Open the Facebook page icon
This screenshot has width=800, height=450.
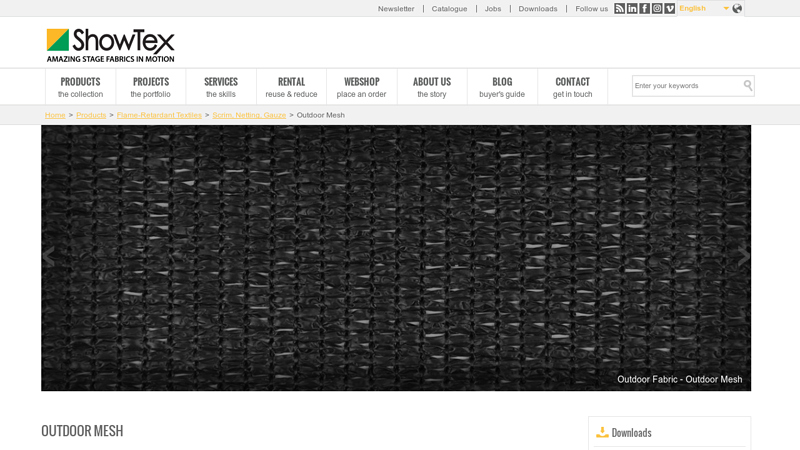pos(645,9)
